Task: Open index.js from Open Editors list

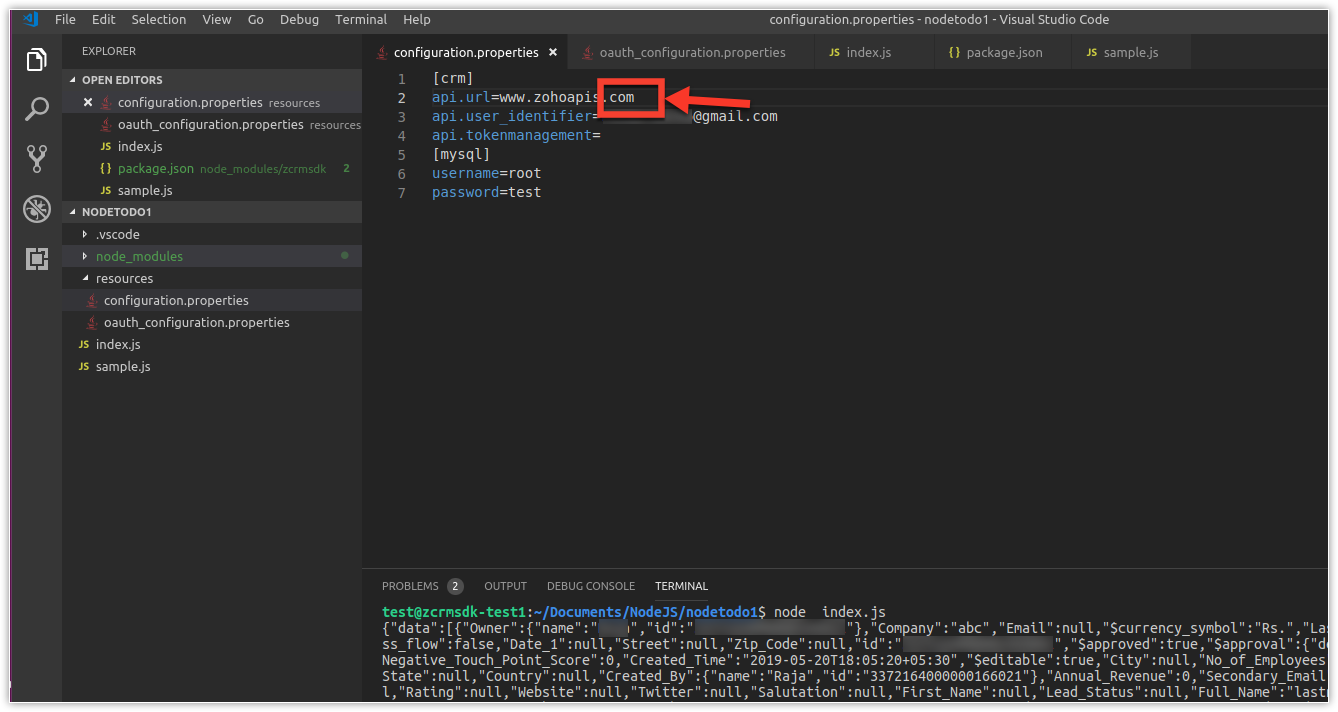Action: [x=212, y=146]
